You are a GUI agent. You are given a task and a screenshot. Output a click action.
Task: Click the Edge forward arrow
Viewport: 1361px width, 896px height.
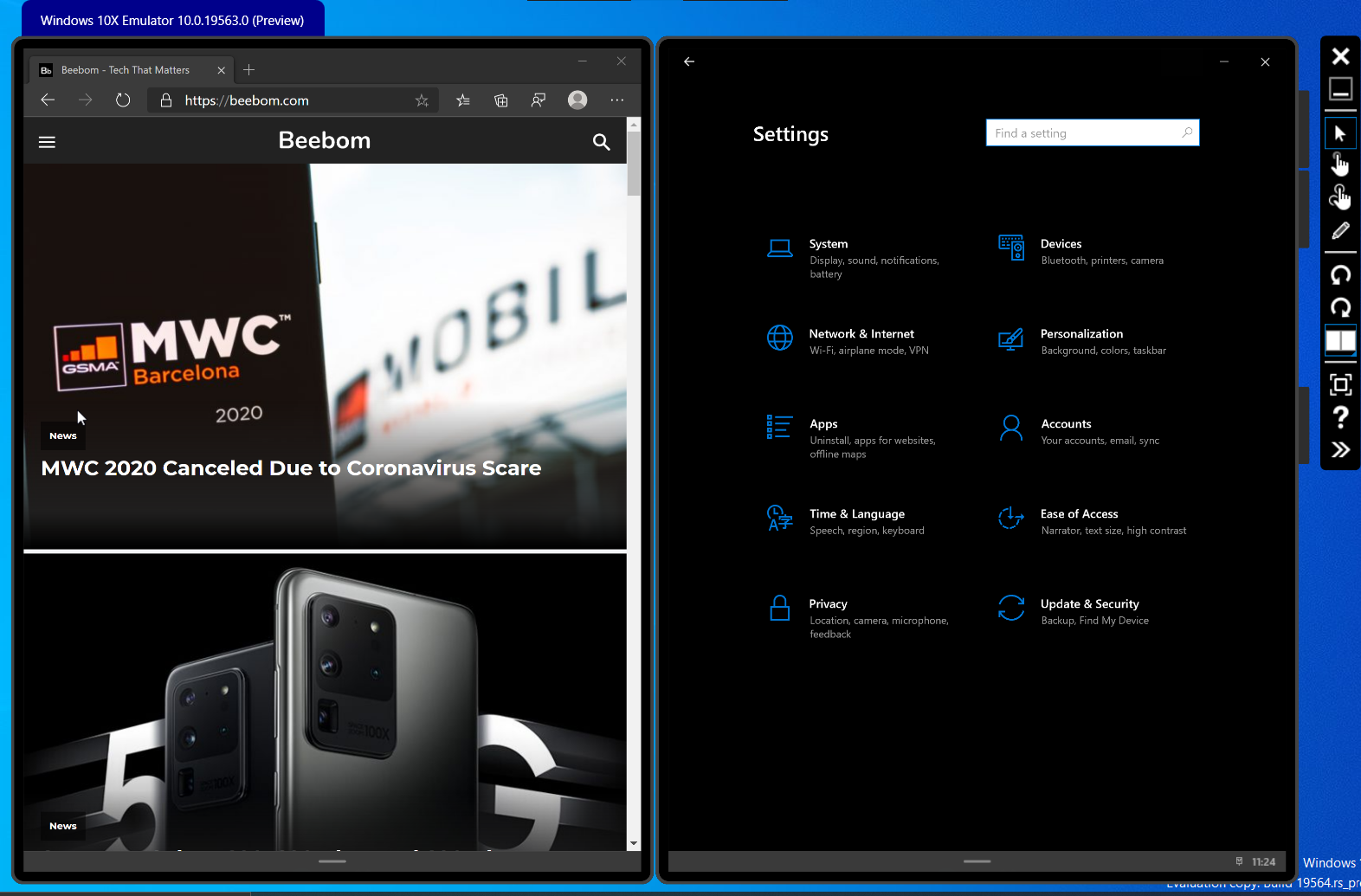(85, 100)
